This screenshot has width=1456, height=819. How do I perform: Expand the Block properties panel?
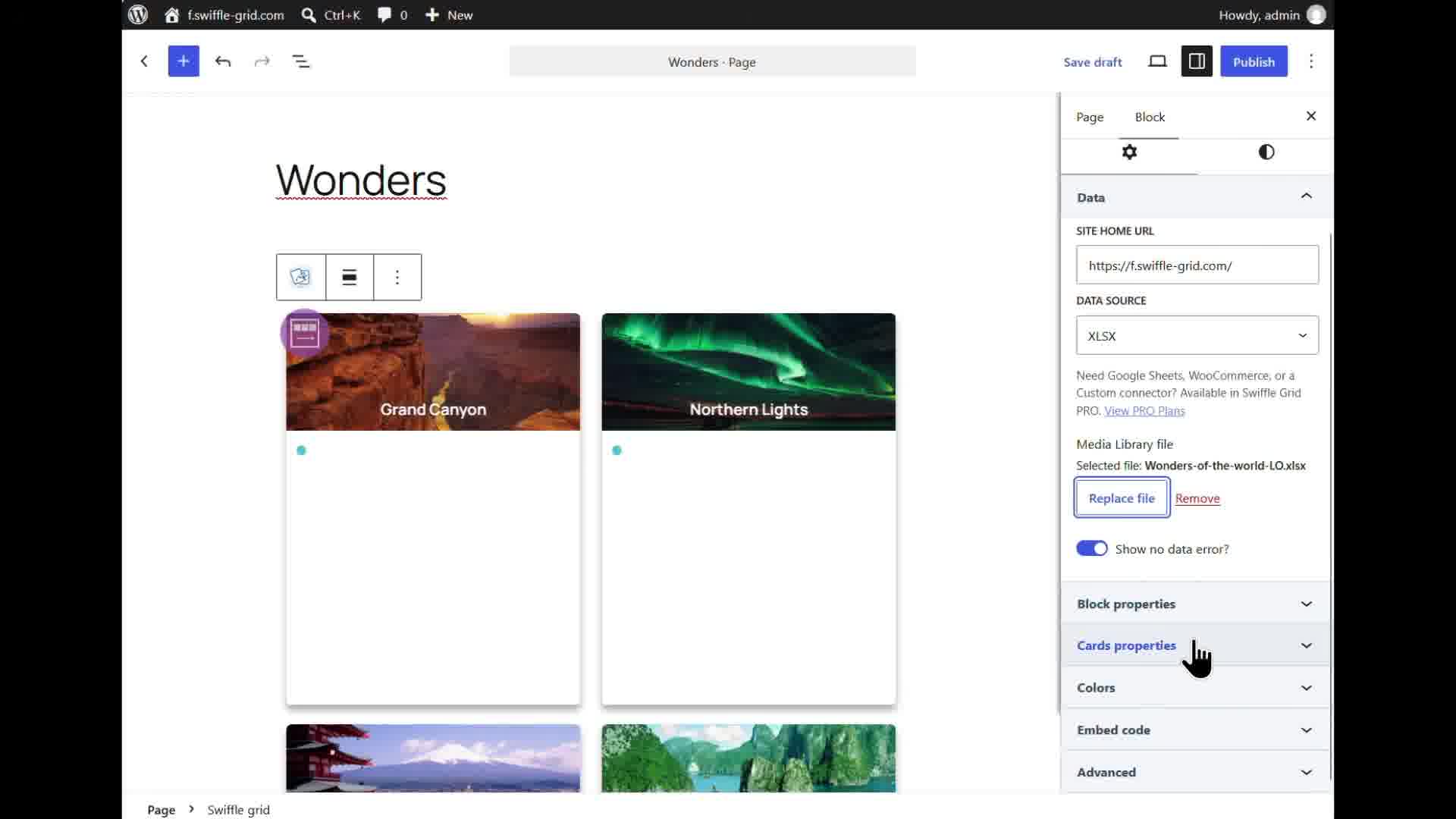pos(1197,604)
